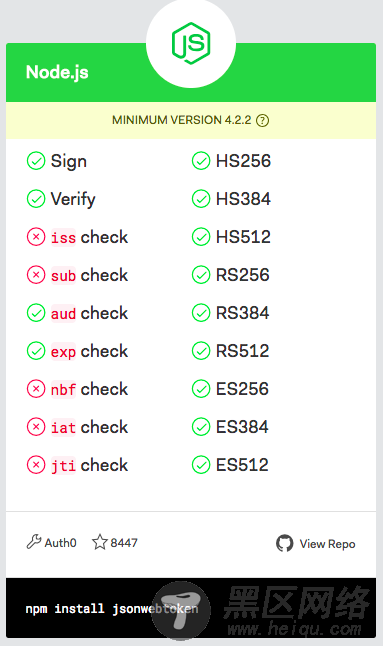Click the green checkmark next to Sign

click(x=36, y=161)
